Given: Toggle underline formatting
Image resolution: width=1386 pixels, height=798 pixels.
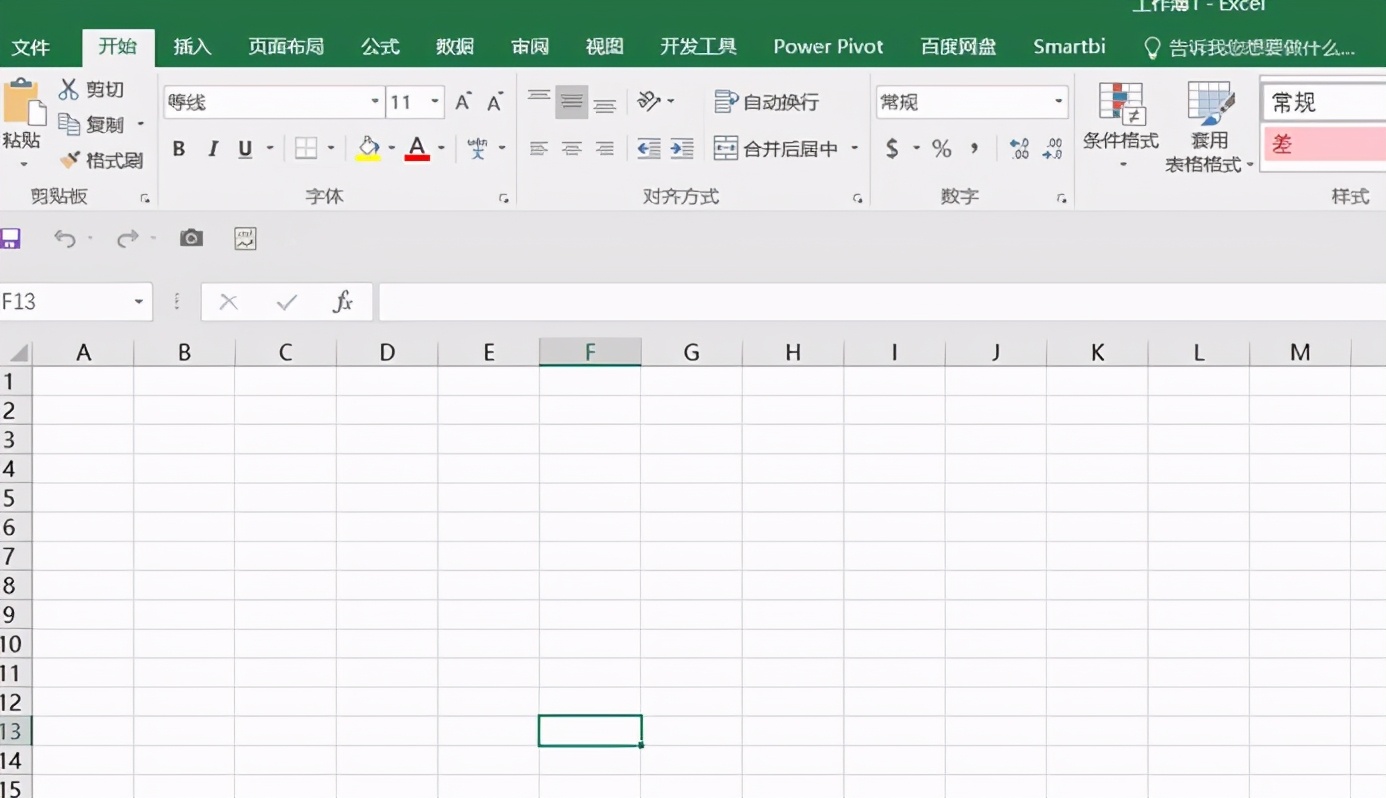Looking at the screenshot, I should [245, 148].
